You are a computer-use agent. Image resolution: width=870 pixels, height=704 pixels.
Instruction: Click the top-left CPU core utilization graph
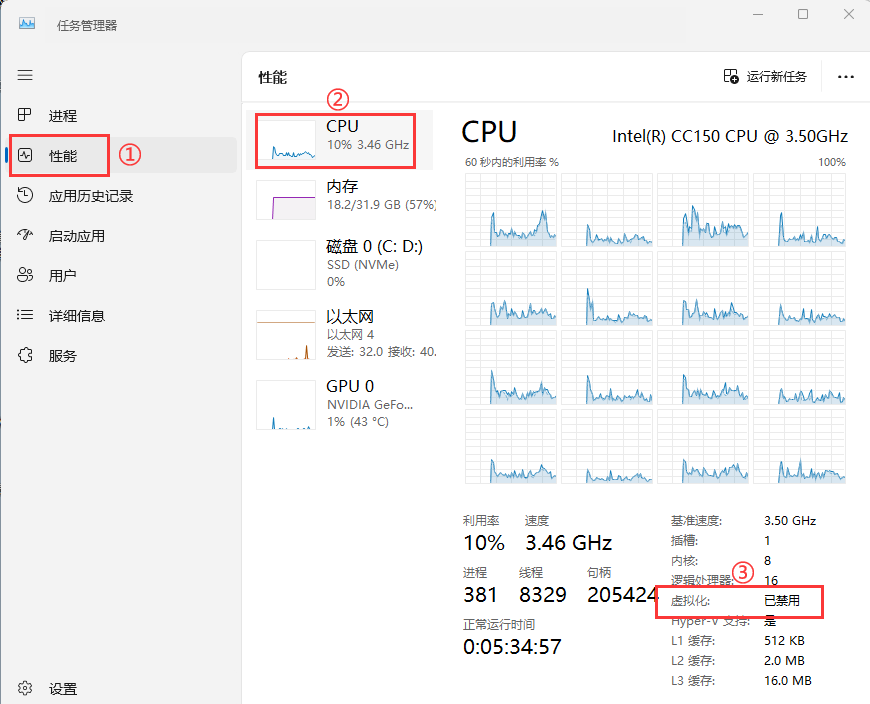coord(507,210)
